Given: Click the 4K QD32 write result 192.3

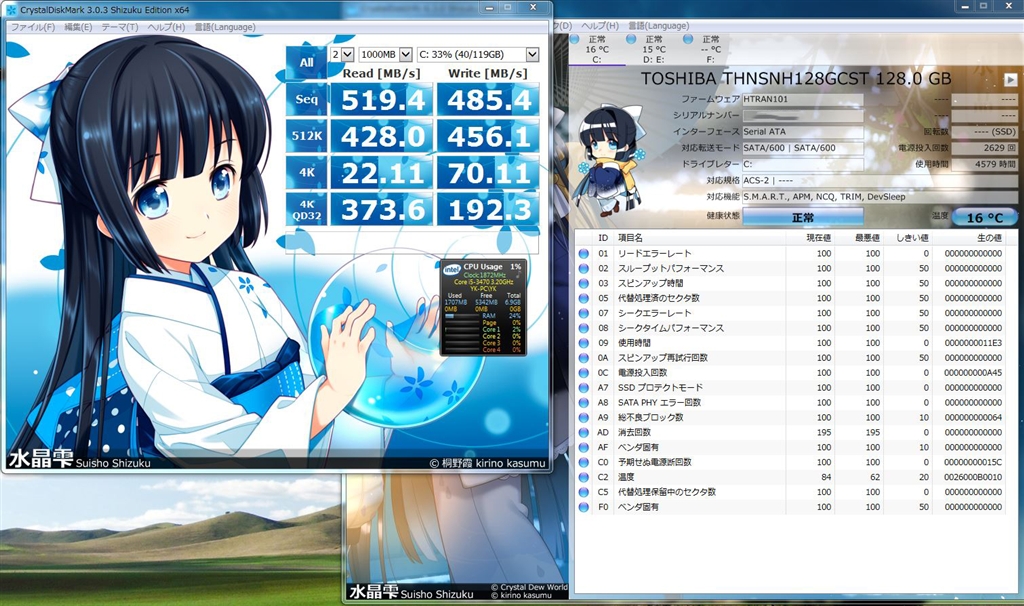Looking at the screenshot, I should click(x=488, y=209).
